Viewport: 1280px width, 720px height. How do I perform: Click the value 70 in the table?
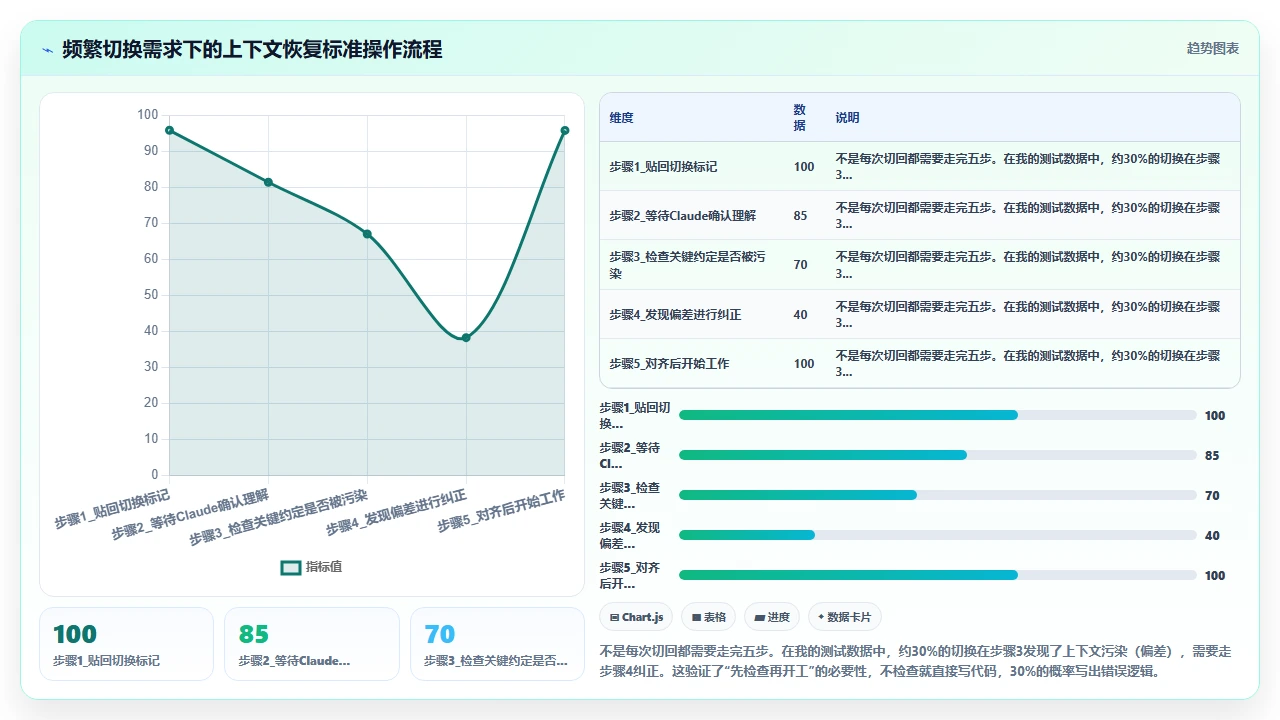tap(800, 265)
